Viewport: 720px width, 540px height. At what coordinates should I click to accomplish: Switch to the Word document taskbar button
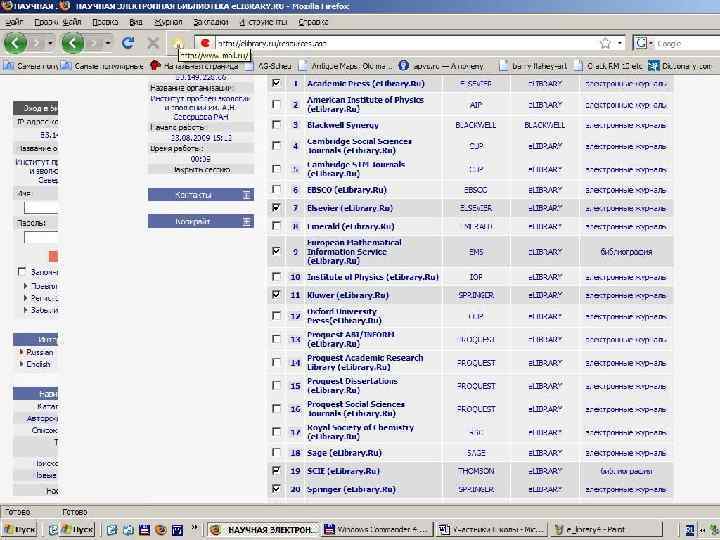pyautogui.click(x=491, y=529)
